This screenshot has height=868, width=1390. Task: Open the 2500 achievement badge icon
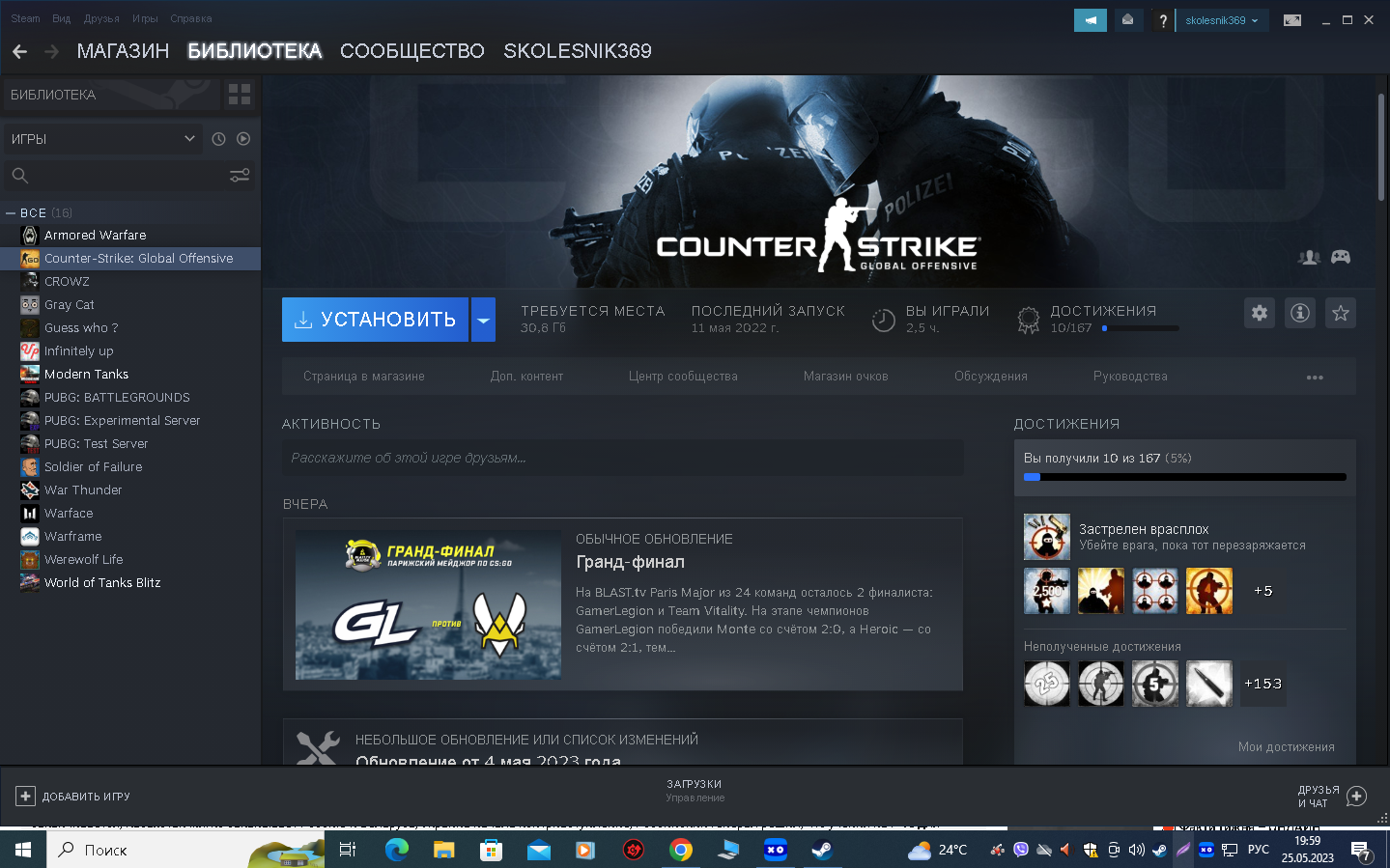click(x=1047, y=591)
